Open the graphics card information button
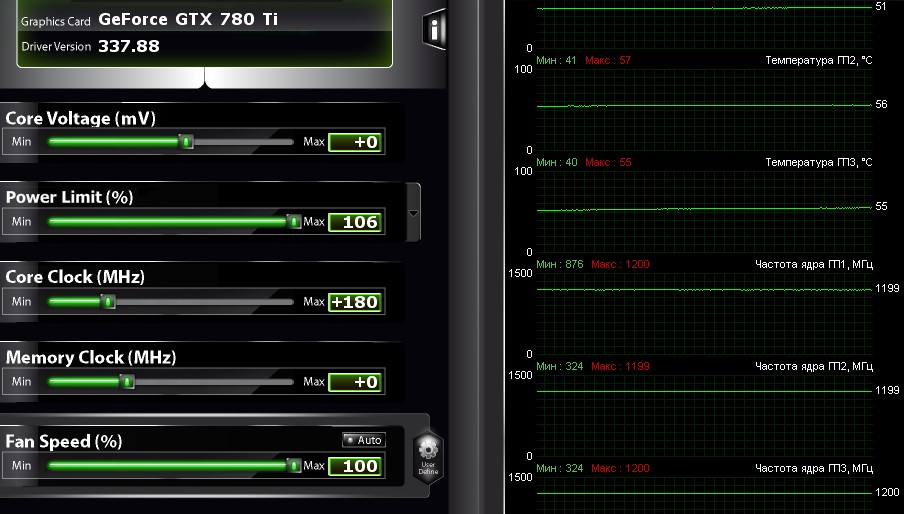 435,28
